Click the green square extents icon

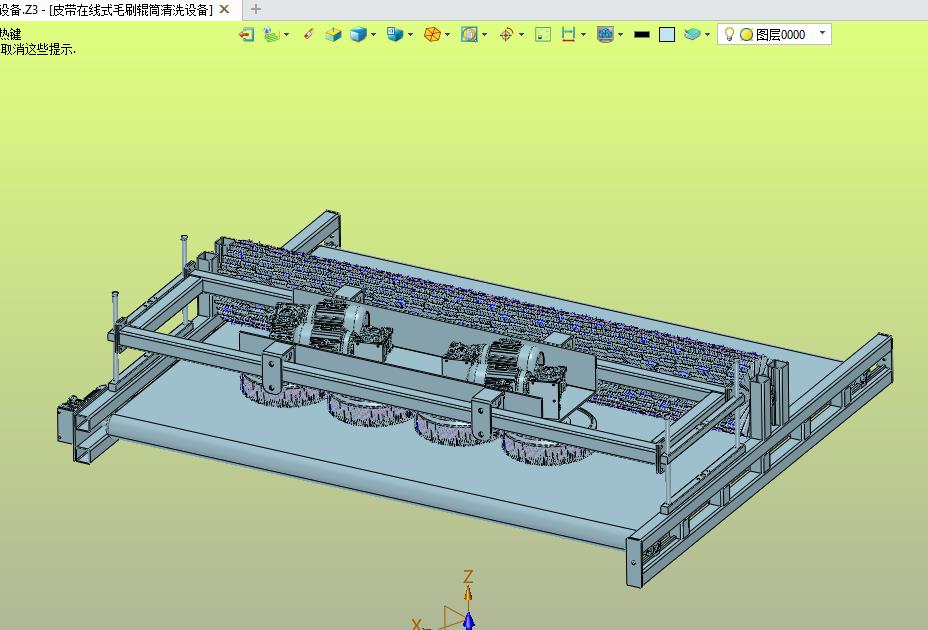tap(543, 35)
